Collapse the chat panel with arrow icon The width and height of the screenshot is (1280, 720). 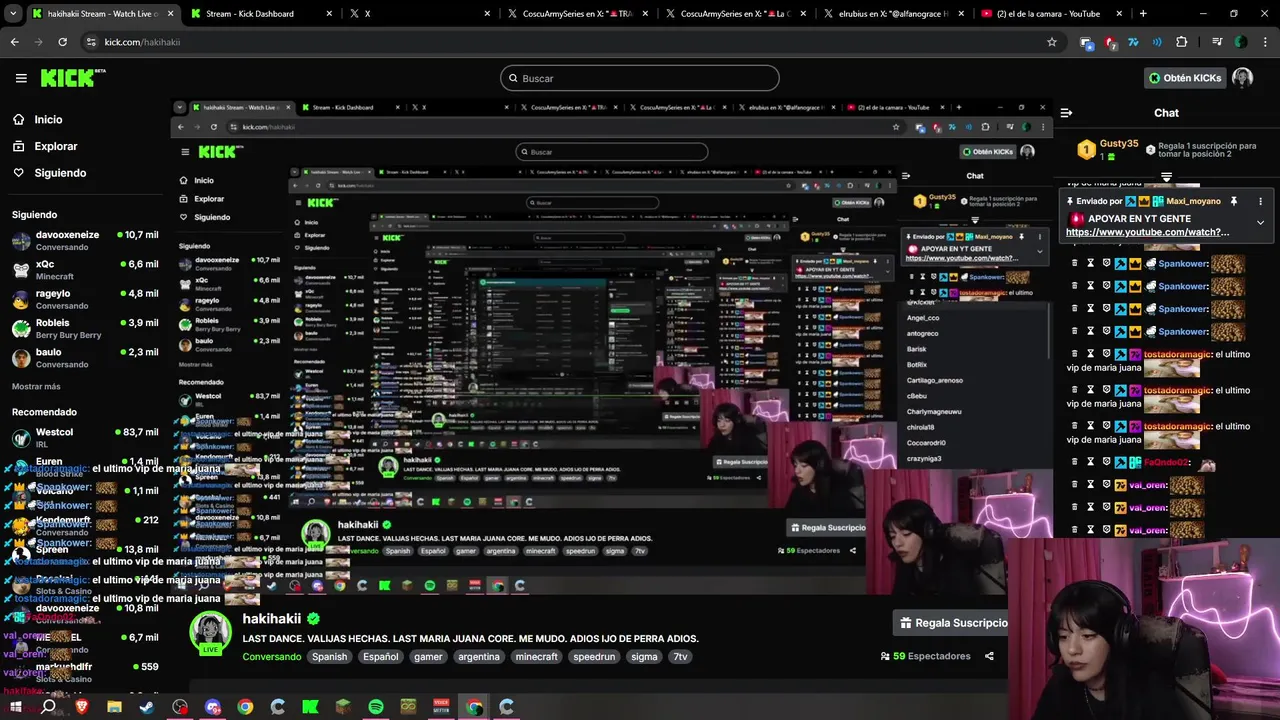(x=1066, y=113)
